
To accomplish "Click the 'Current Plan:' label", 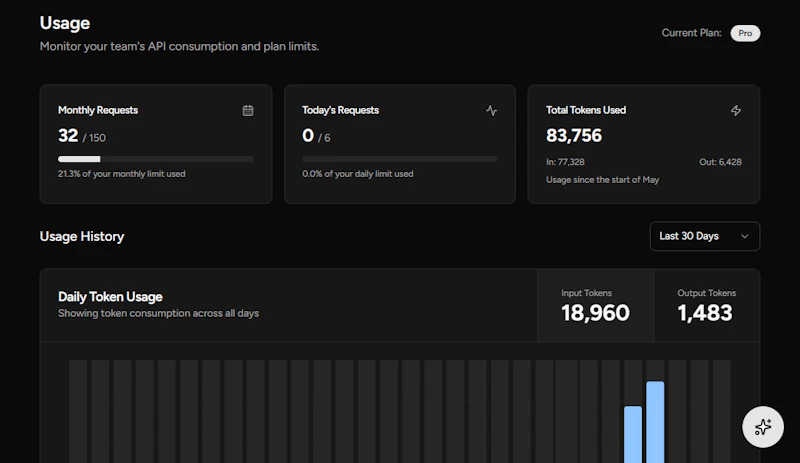I will pos(691,33).
